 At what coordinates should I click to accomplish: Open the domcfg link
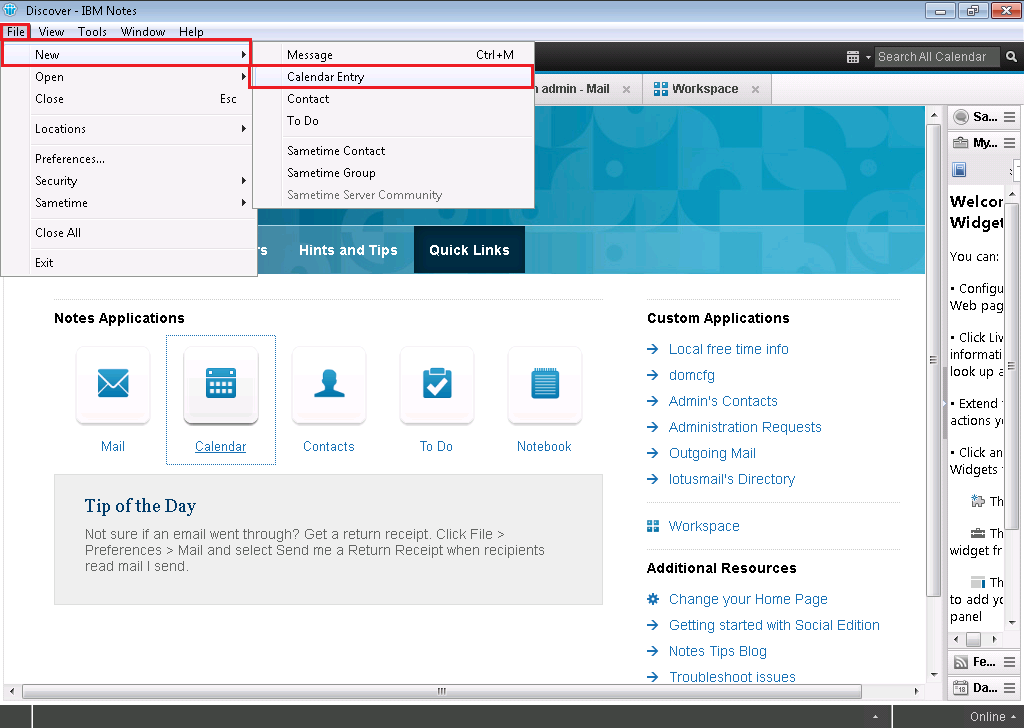tap(692, 375)
